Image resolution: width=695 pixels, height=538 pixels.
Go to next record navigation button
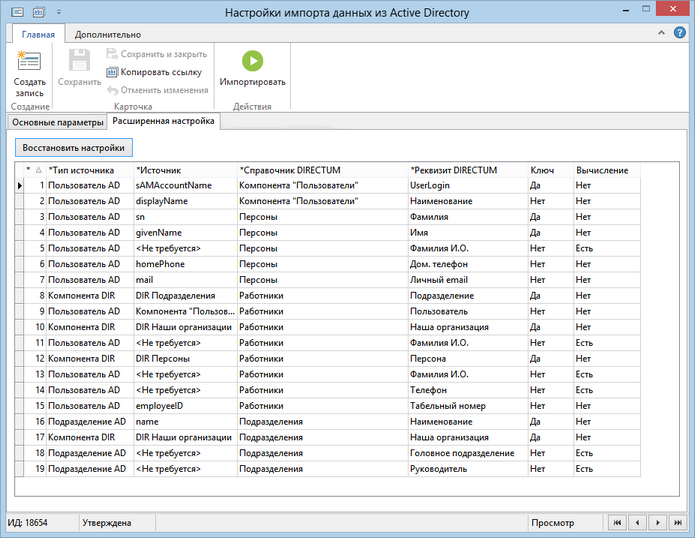(x=658, y=522)
